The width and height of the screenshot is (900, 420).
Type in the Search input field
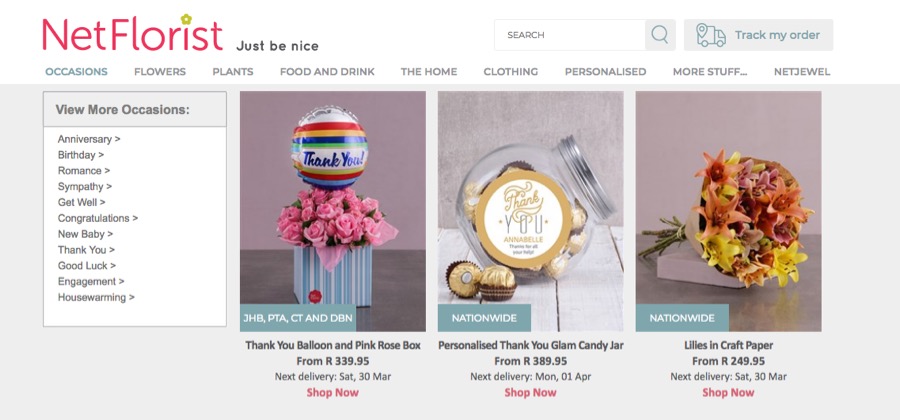click(x=570, y=35)
